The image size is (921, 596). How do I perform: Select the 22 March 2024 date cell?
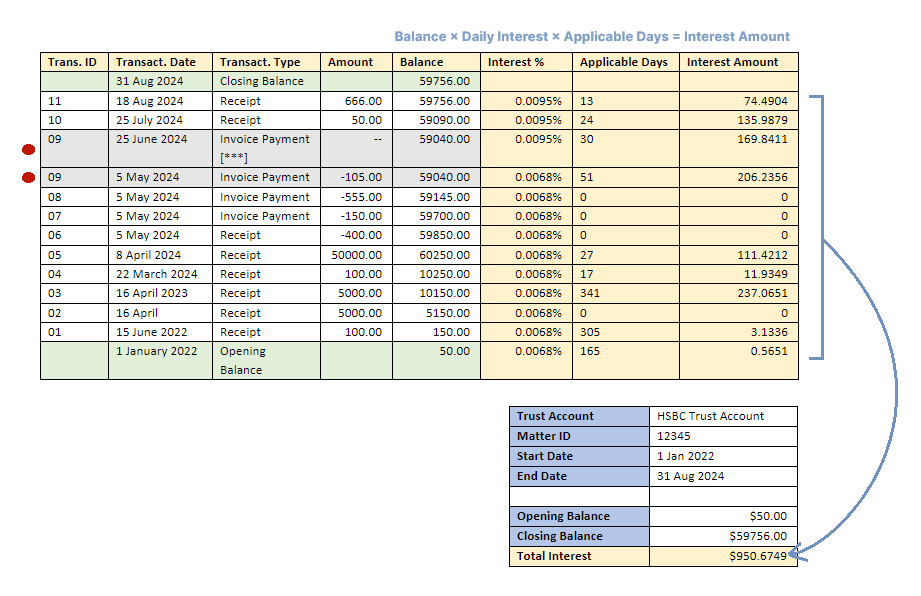tap(160, 274)
